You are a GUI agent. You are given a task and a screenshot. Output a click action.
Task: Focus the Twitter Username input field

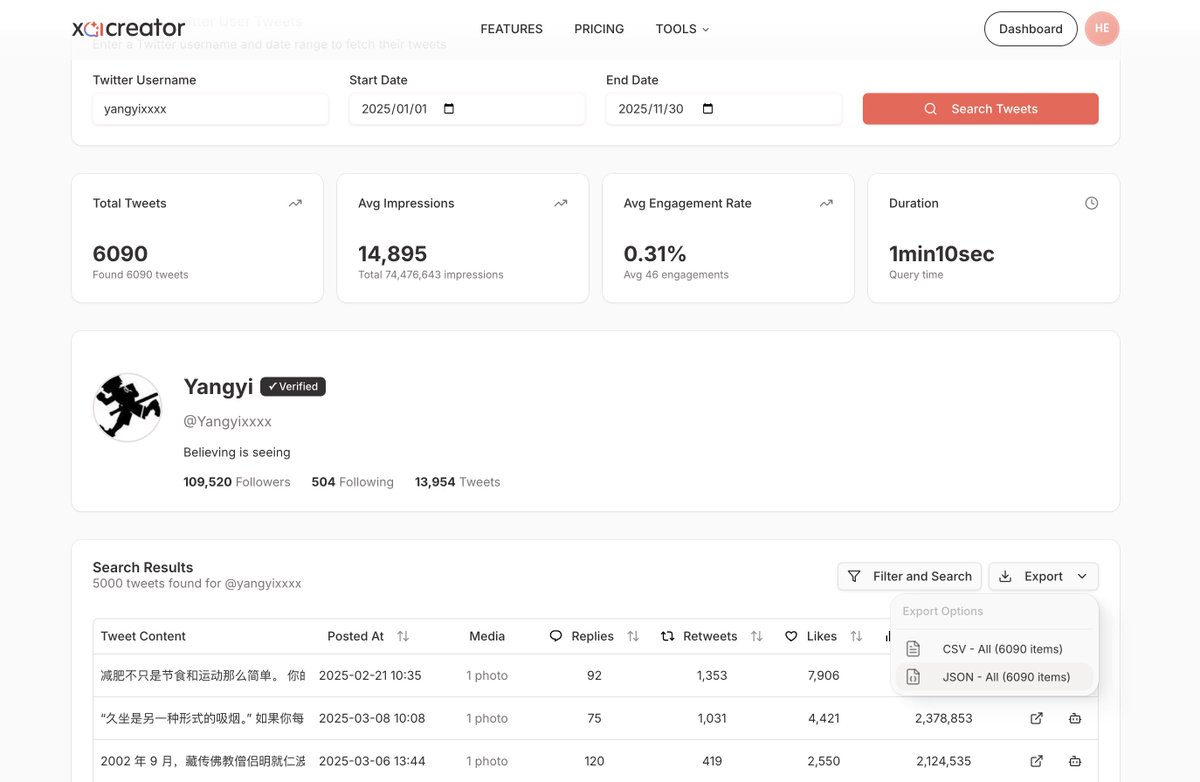pyautogui.click(x=210, y=109)
